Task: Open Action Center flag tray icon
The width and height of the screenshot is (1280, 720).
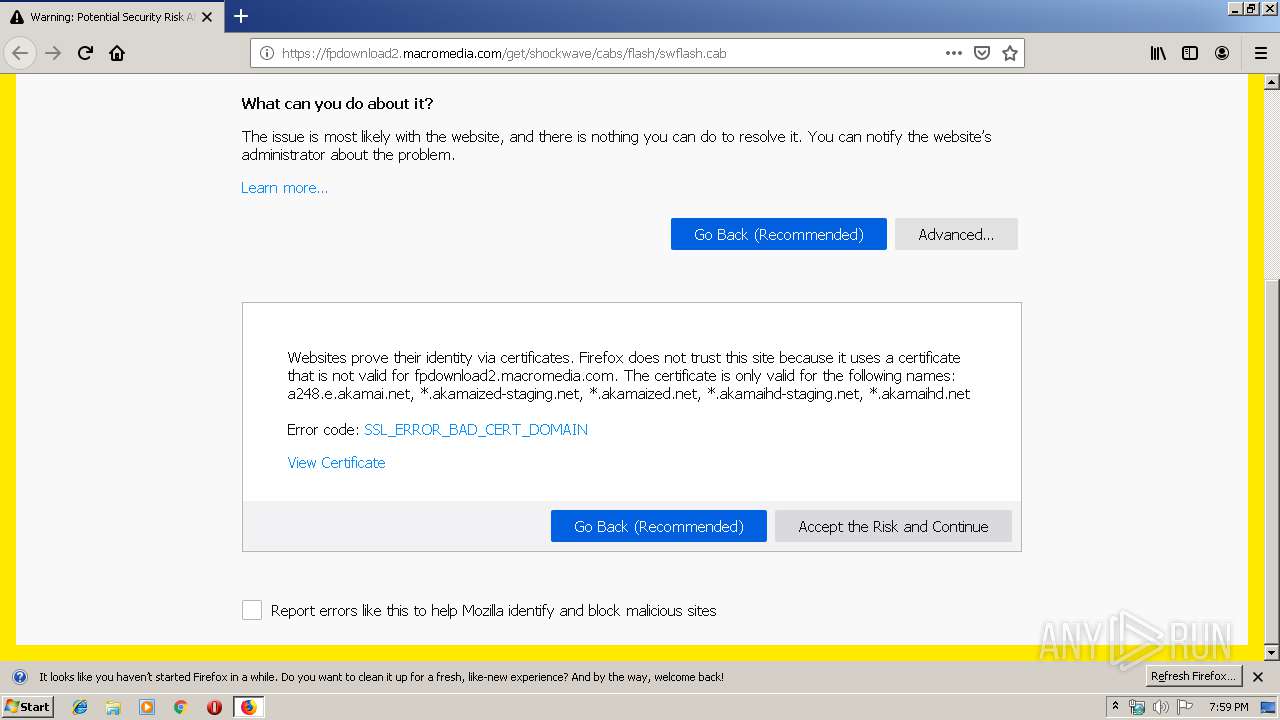Action: 1185,707
